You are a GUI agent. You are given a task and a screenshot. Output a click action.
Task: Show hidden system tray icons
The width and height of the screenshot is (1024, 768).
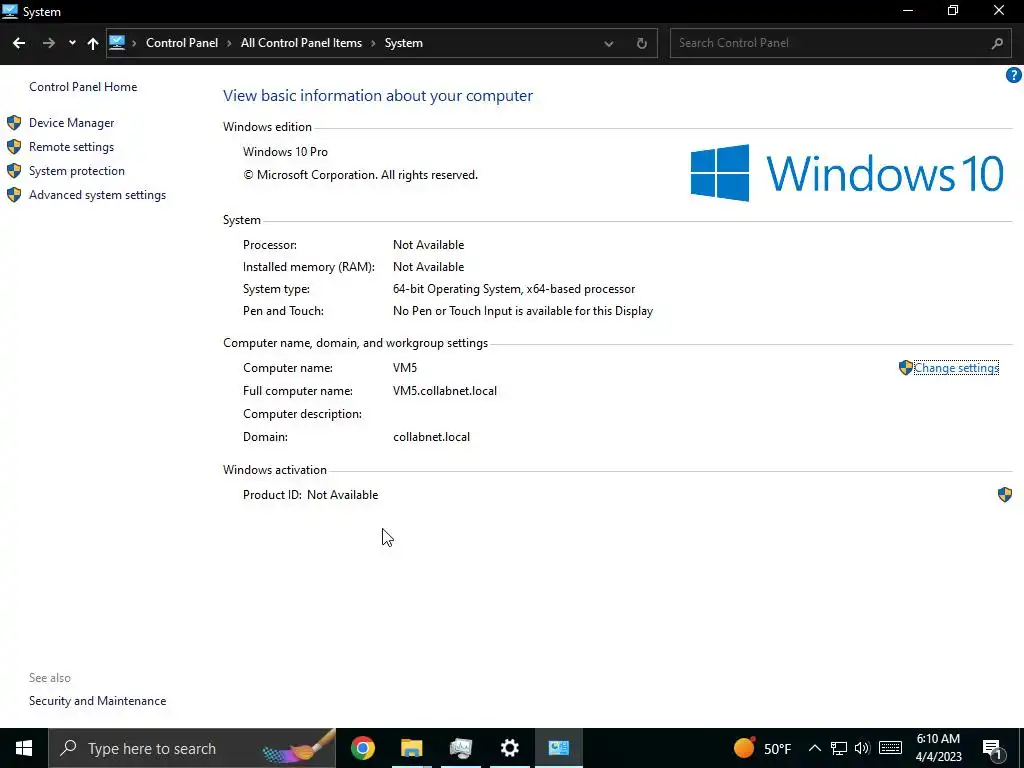click(x=814, y=748)
